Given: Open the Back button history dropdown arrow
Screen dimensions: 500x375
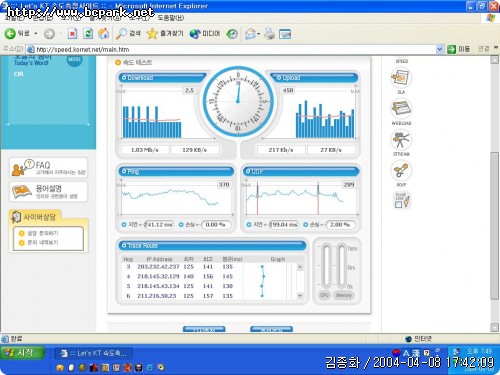Looking at the screenshot, I should pyautogui.click(x=36, y=34).
